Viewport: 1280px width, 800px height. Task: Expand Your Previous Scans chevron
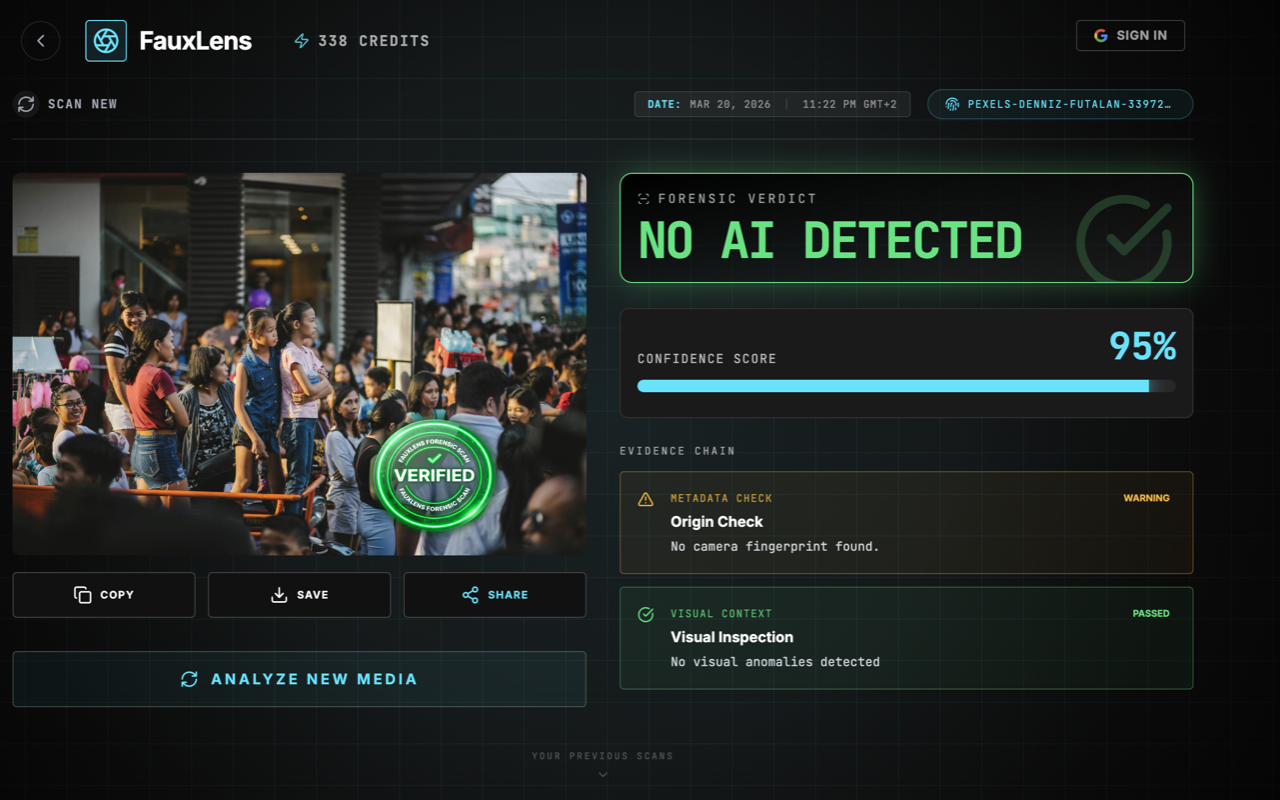click(603, 774)
